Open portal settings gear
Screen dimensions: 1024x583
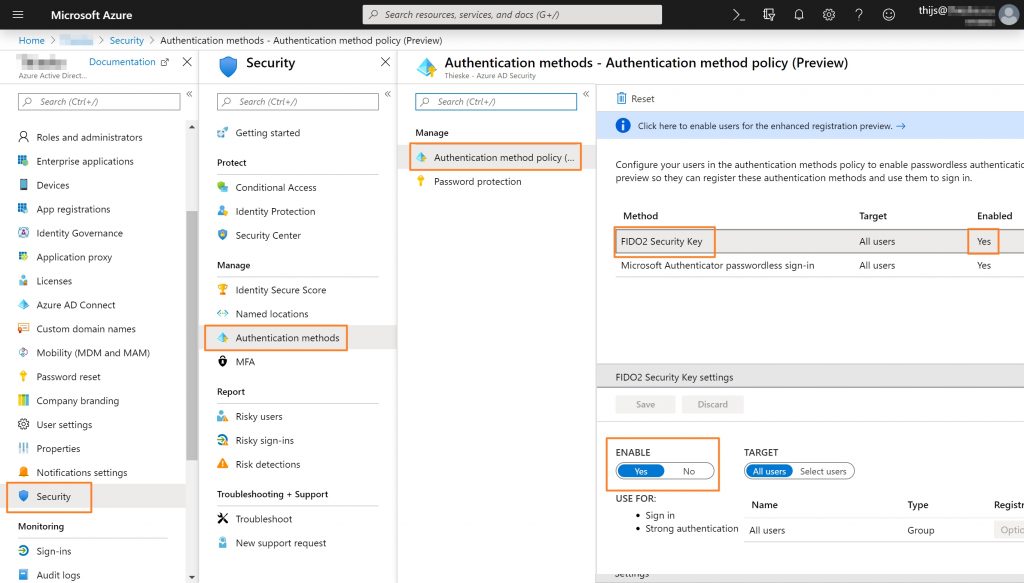(x=829, y=14)
